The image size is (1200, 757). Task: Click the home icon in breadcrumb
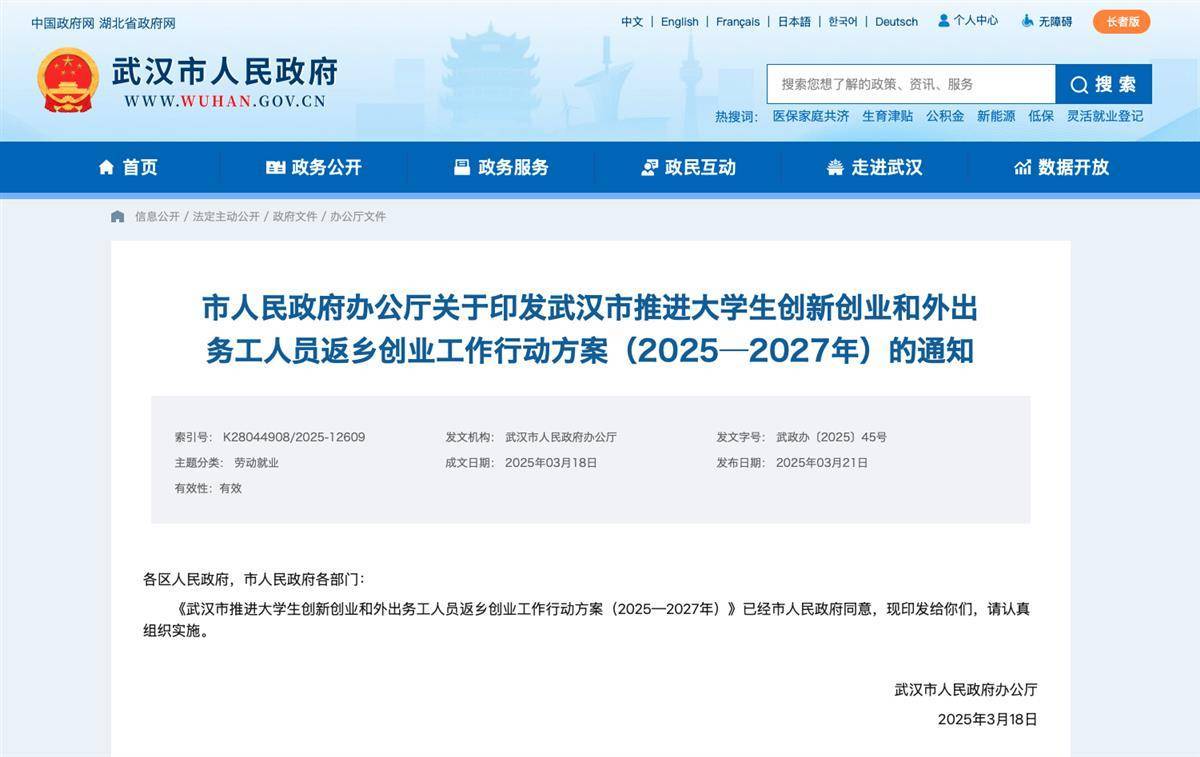click(118, 216)
